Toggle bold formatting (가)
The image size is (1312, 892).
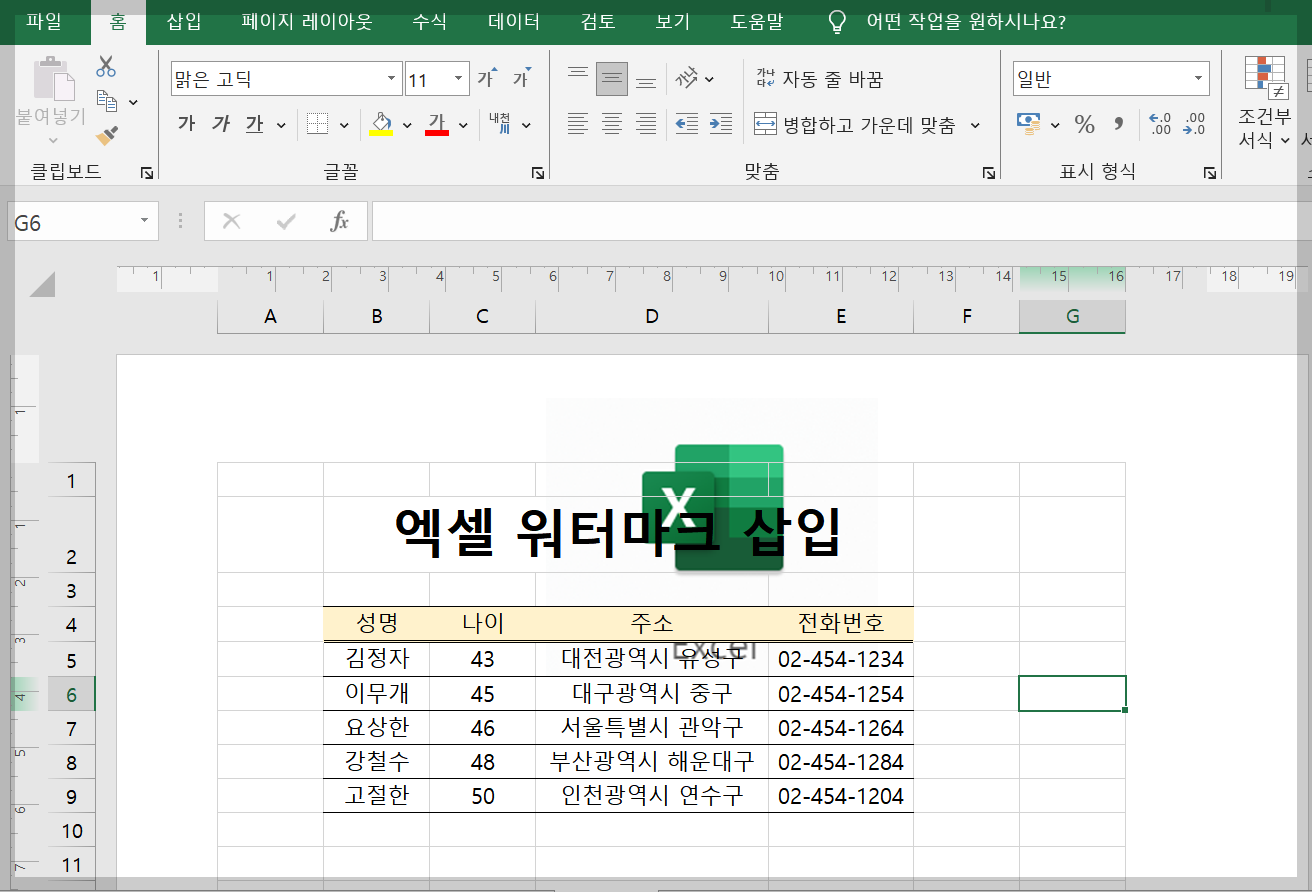click(188, 124)
